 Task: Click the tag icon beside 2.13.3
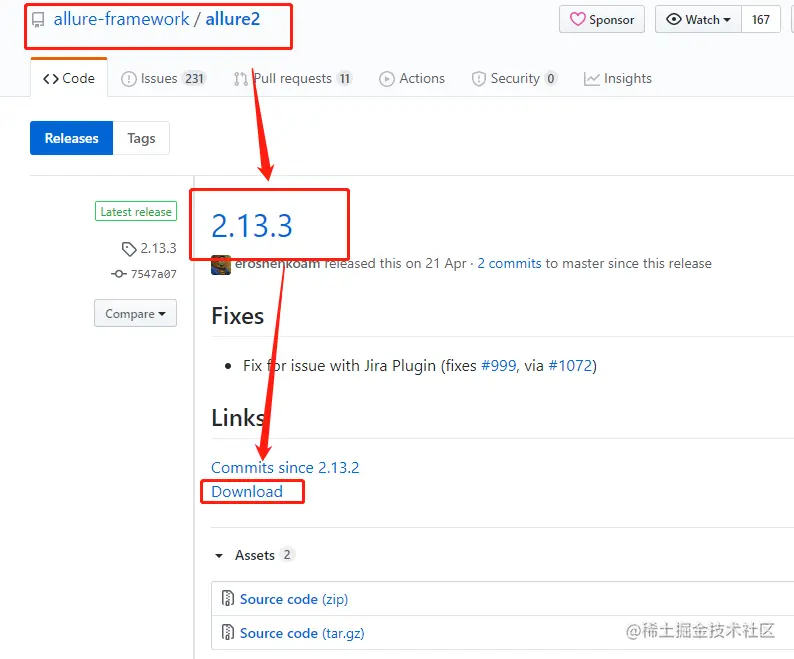click(x=129, y=249)
